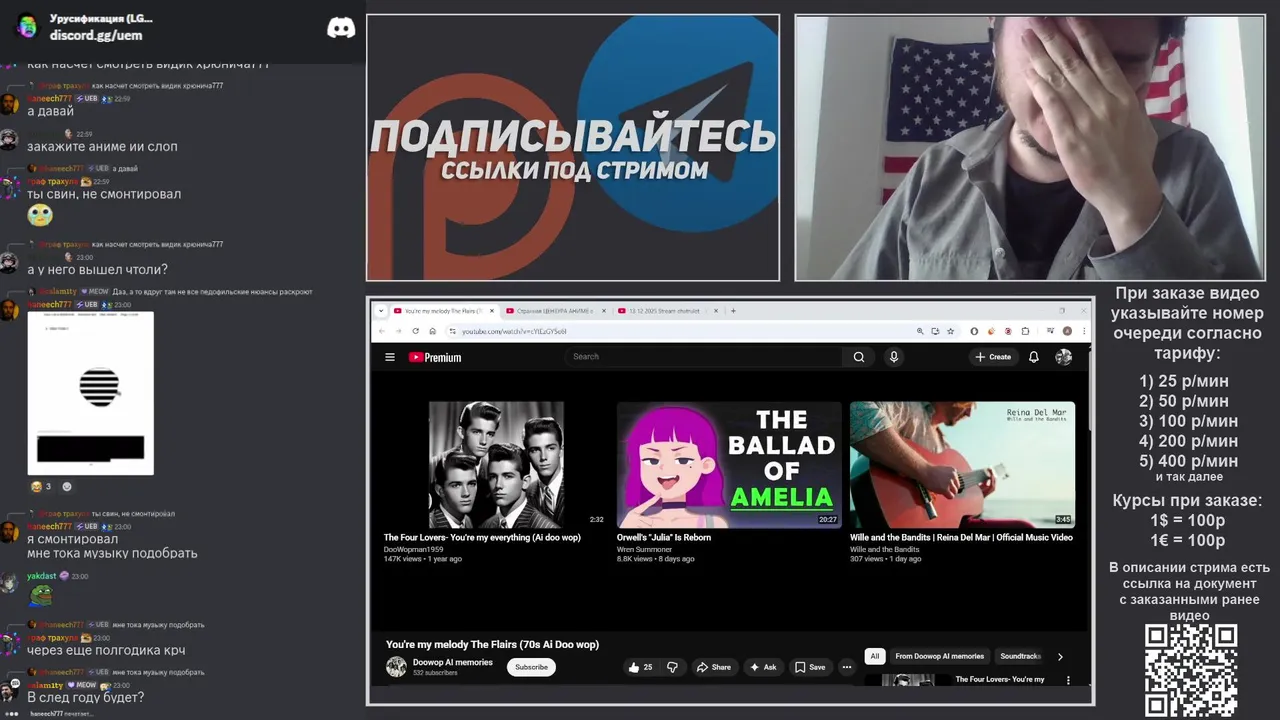Open YouTube account avatar menu
Image resolution: width=1280 pixels, height=720 pixels.
point(1063,357)
